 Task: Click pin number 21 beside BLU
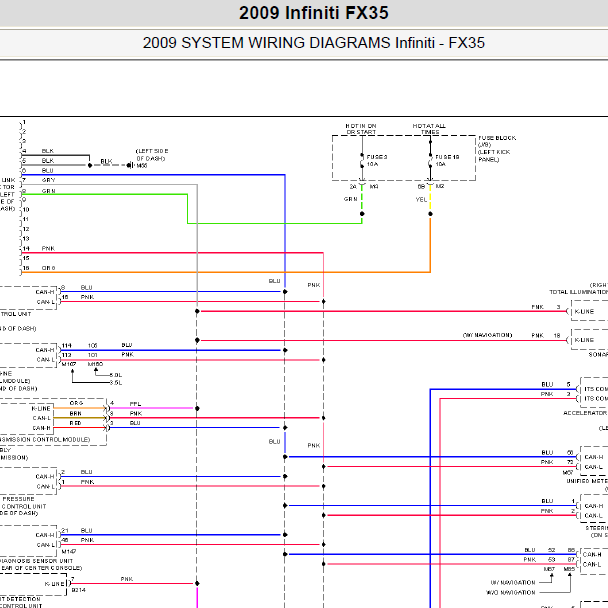[x=65, y=530]
